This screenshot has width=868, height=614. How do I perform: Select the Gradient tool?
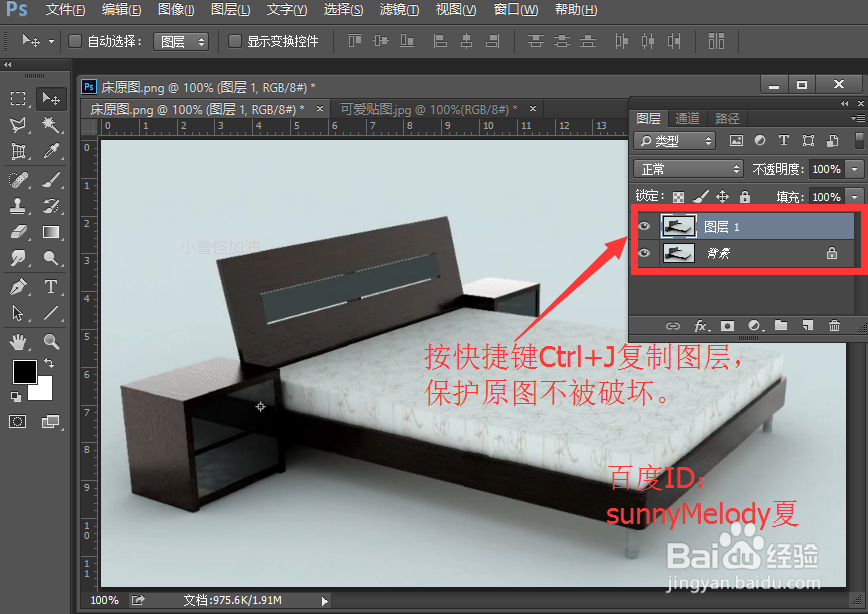pyautogui.click(x=51, y=231)
